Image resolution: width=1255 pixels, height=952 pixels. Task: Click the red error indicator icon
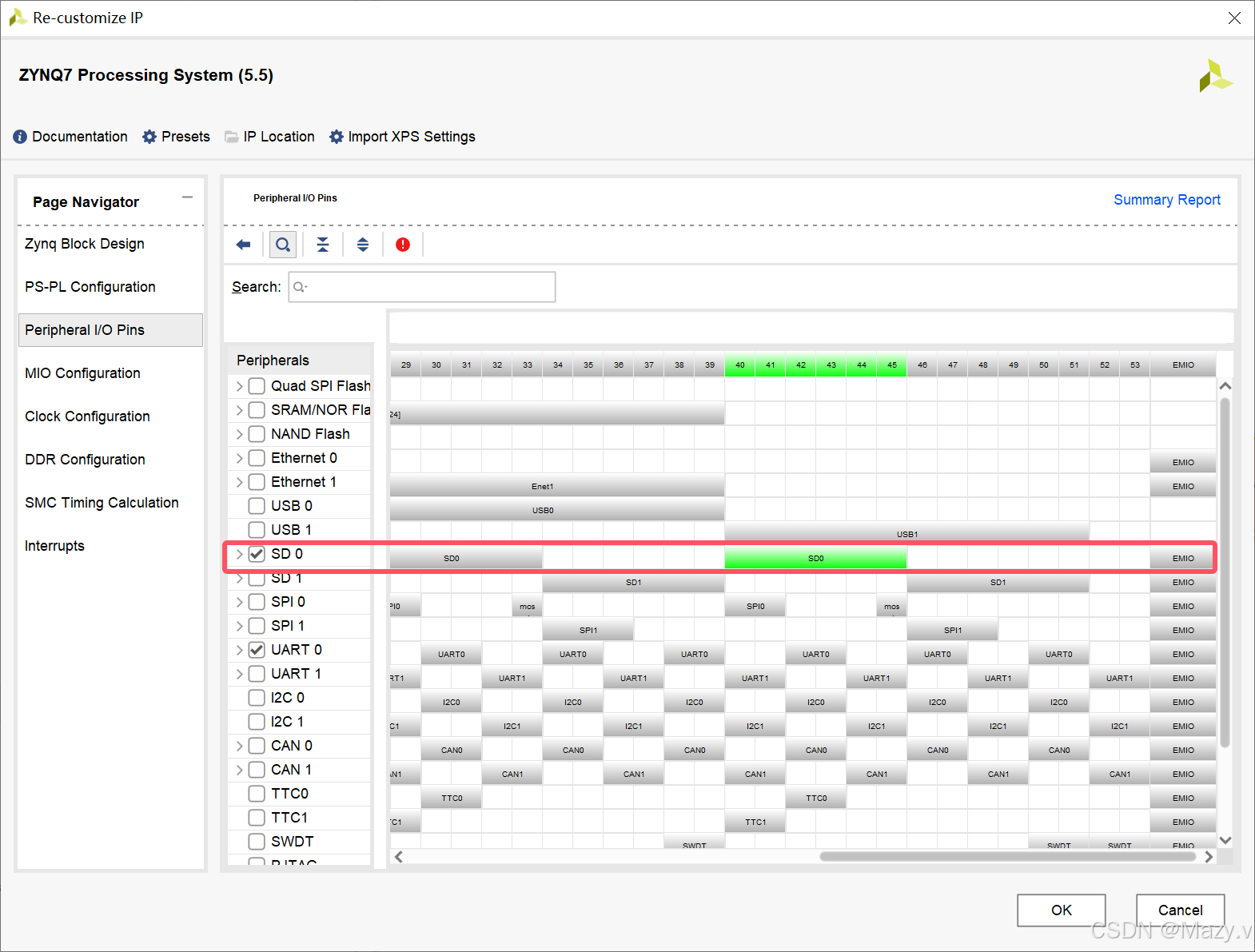click(403, 245)
